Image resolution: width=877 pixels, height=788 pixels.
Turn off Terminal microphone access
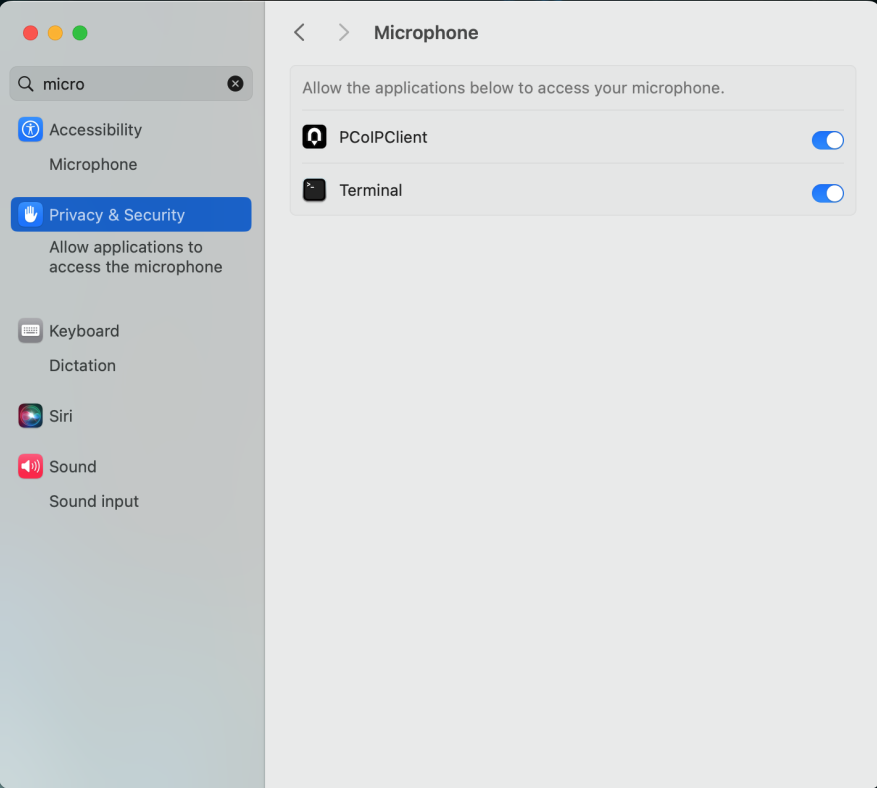pos(828,193)
